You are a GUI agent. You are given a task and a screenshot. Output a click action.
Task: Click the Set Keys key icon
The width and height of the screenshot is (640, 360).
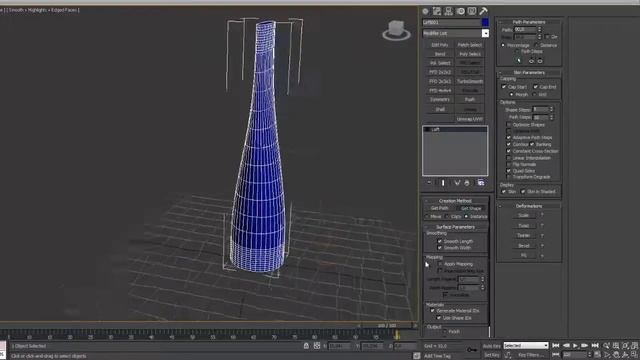coord(472,350)
